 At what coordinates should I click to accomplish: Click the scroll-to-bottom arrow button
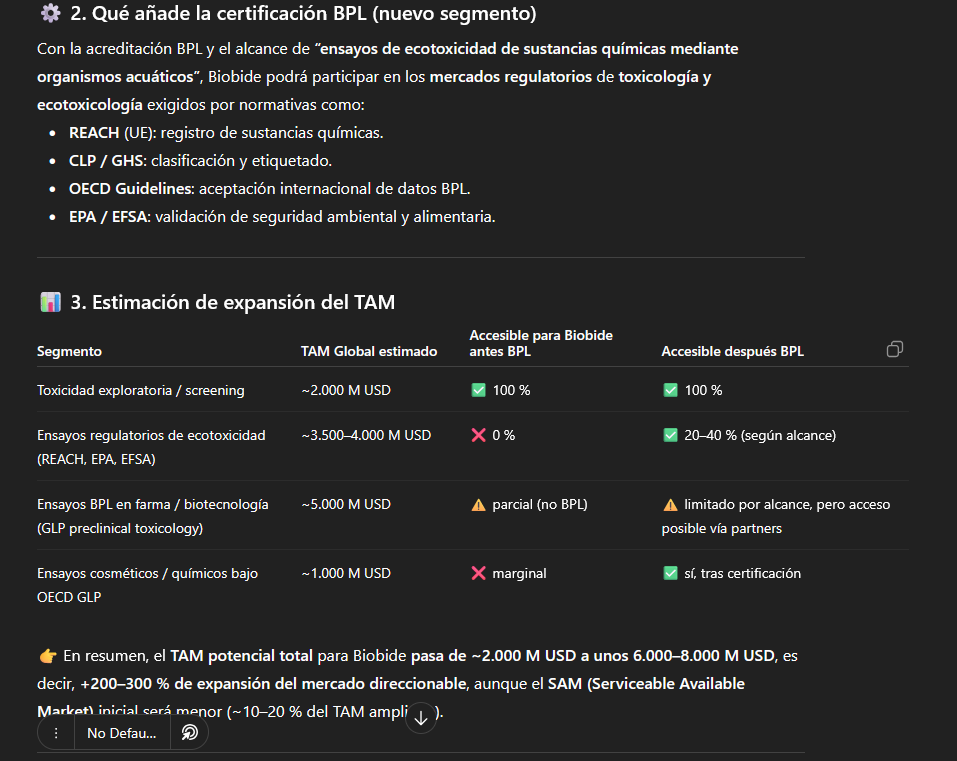pos(421,717)
